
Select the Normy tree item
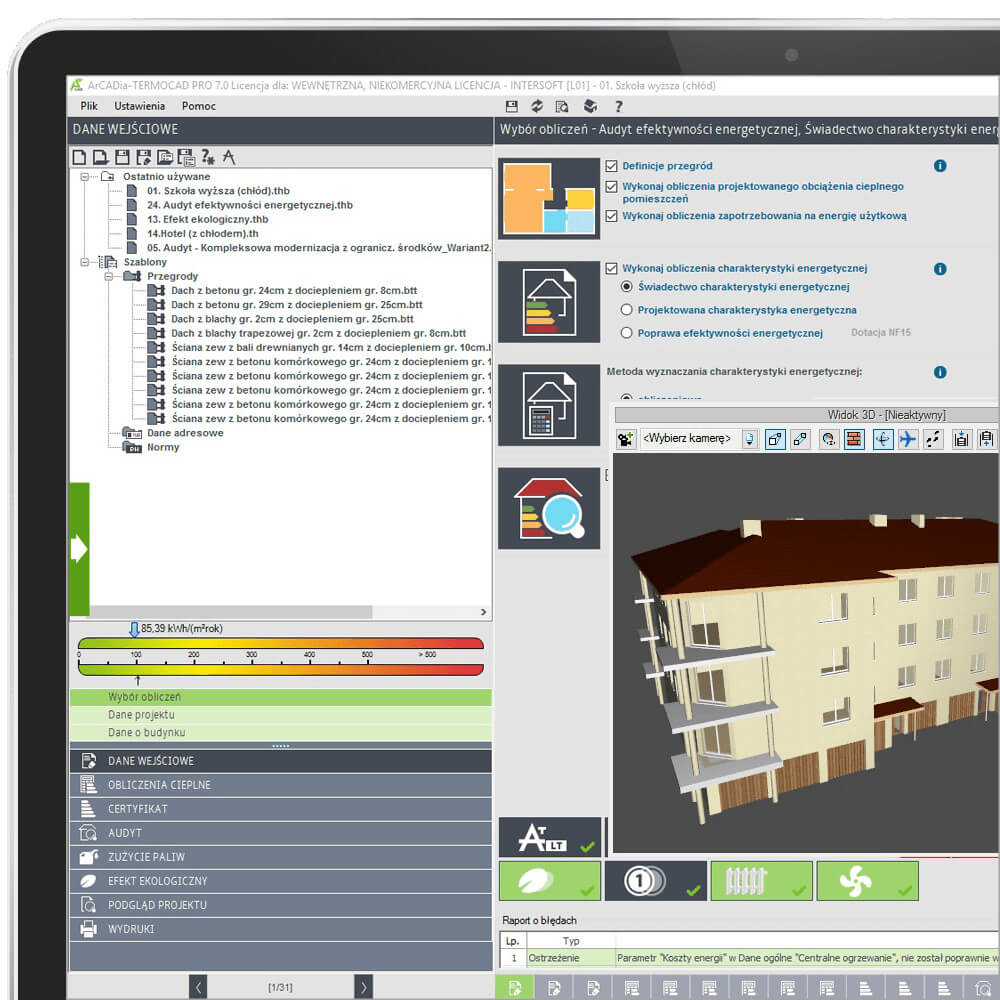pyautogui.click(x=163, y=448)
